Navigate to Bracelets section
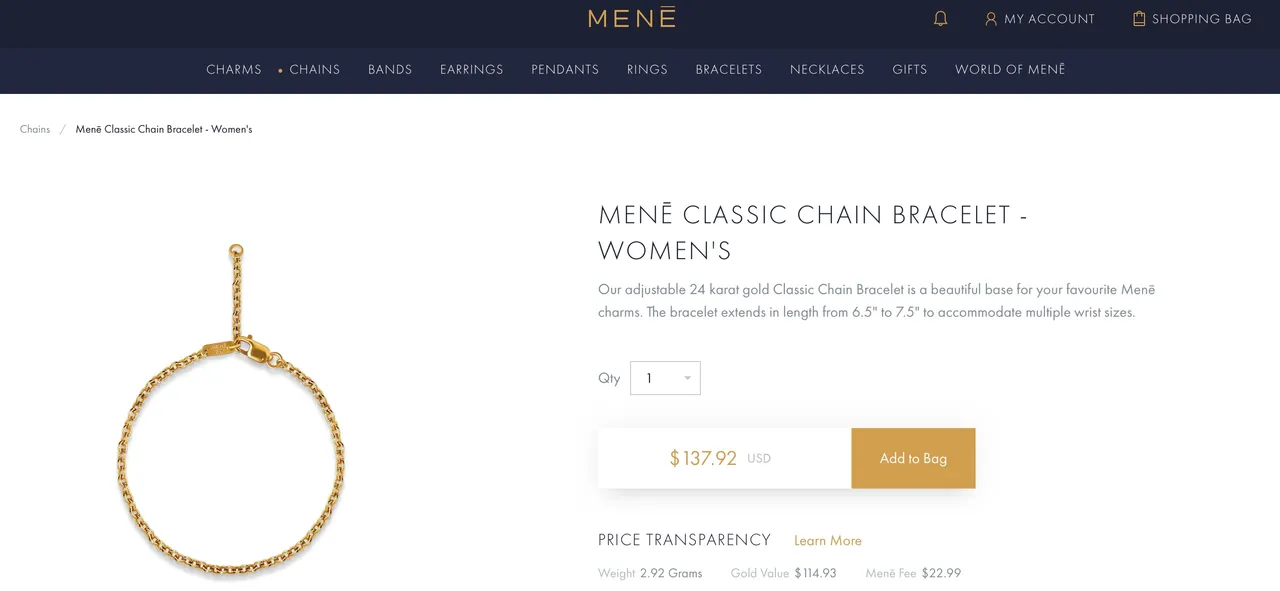This screenshot has height=591, width=1280. [729, 70]
